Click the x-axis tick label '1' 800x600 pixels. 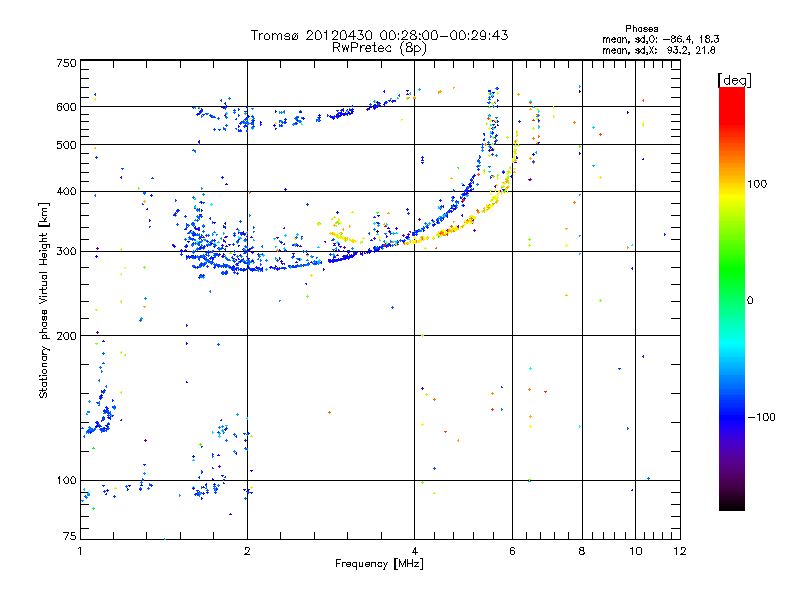click(x=80, y=551)
